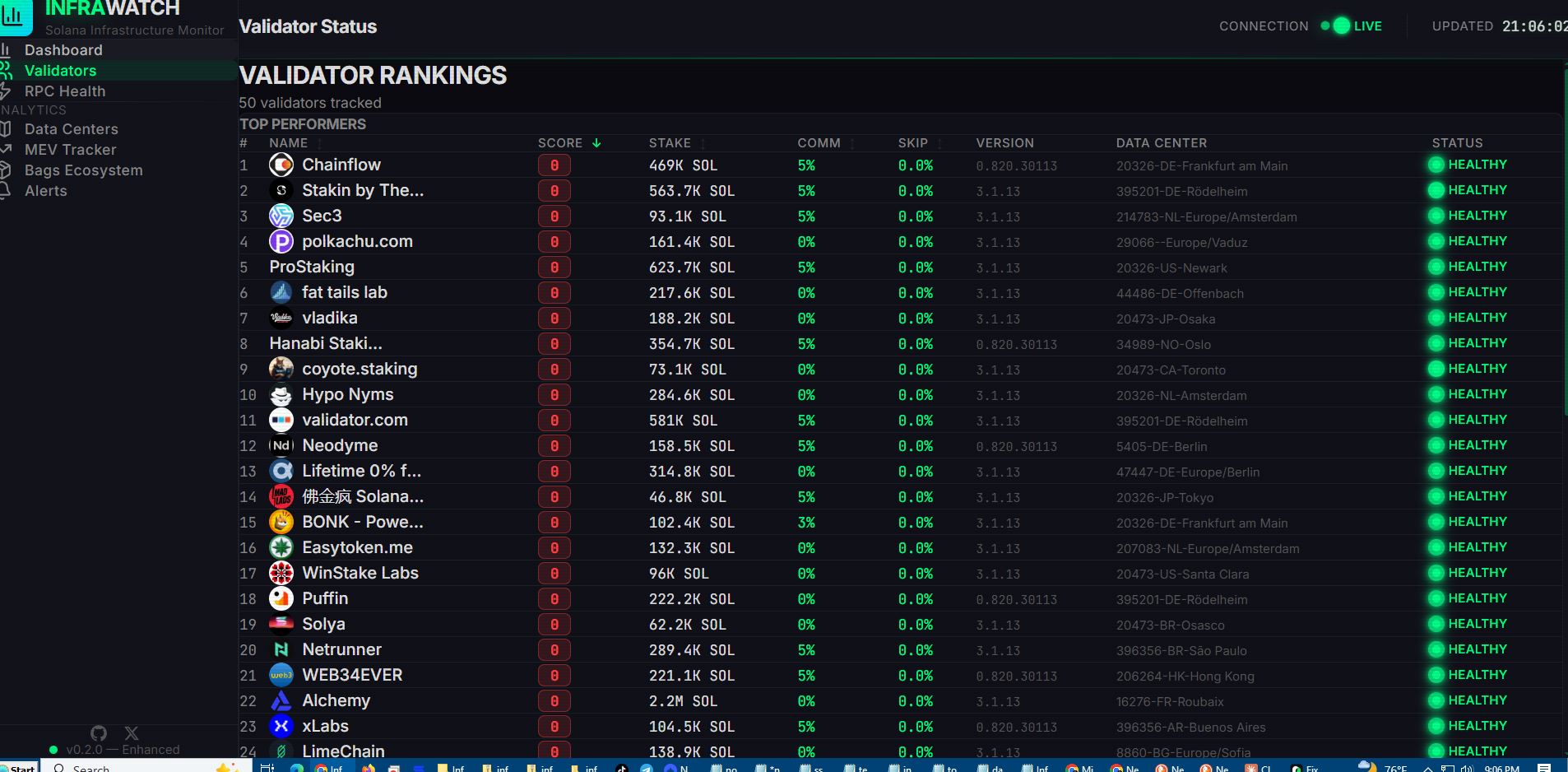The height and width of the screenshot is (772, 1568).
Task: Click the 50 validators tracked text
Action: click(x=310, y=103)
